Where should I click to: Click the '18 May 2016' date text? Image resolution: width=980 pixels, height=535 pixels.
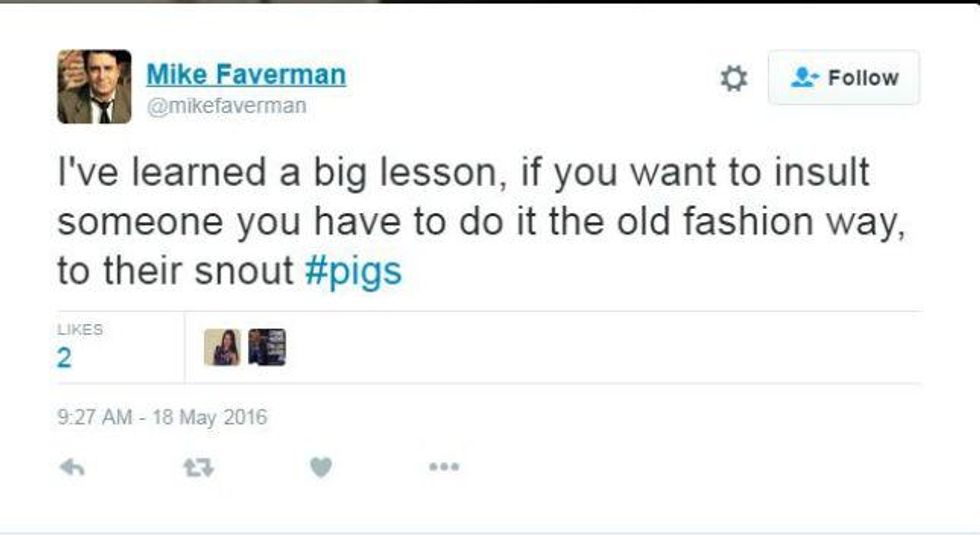click(209, 417)
